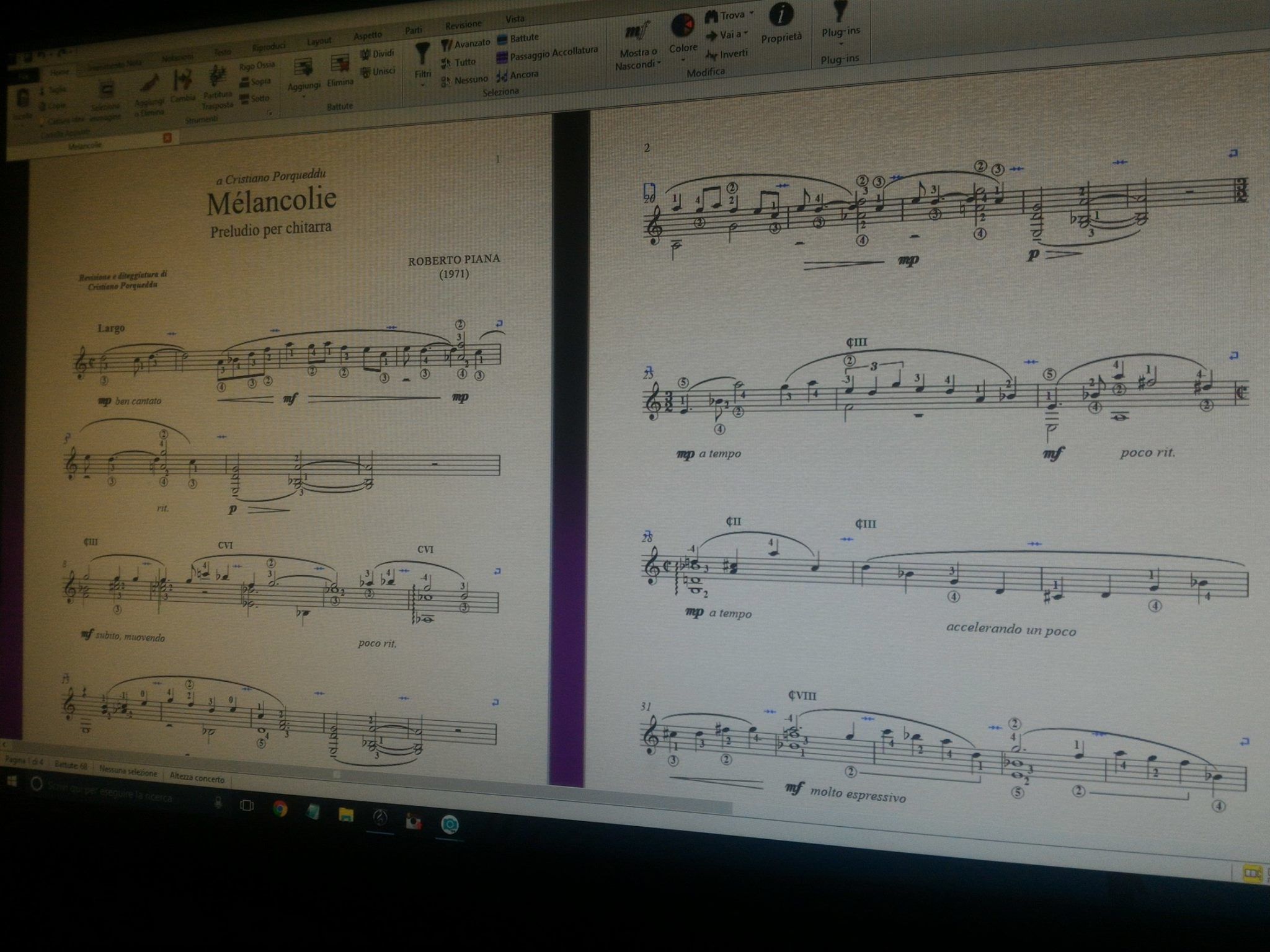
Task: Click 'accelerando un poco' marking
Action: click(1010, 628)
